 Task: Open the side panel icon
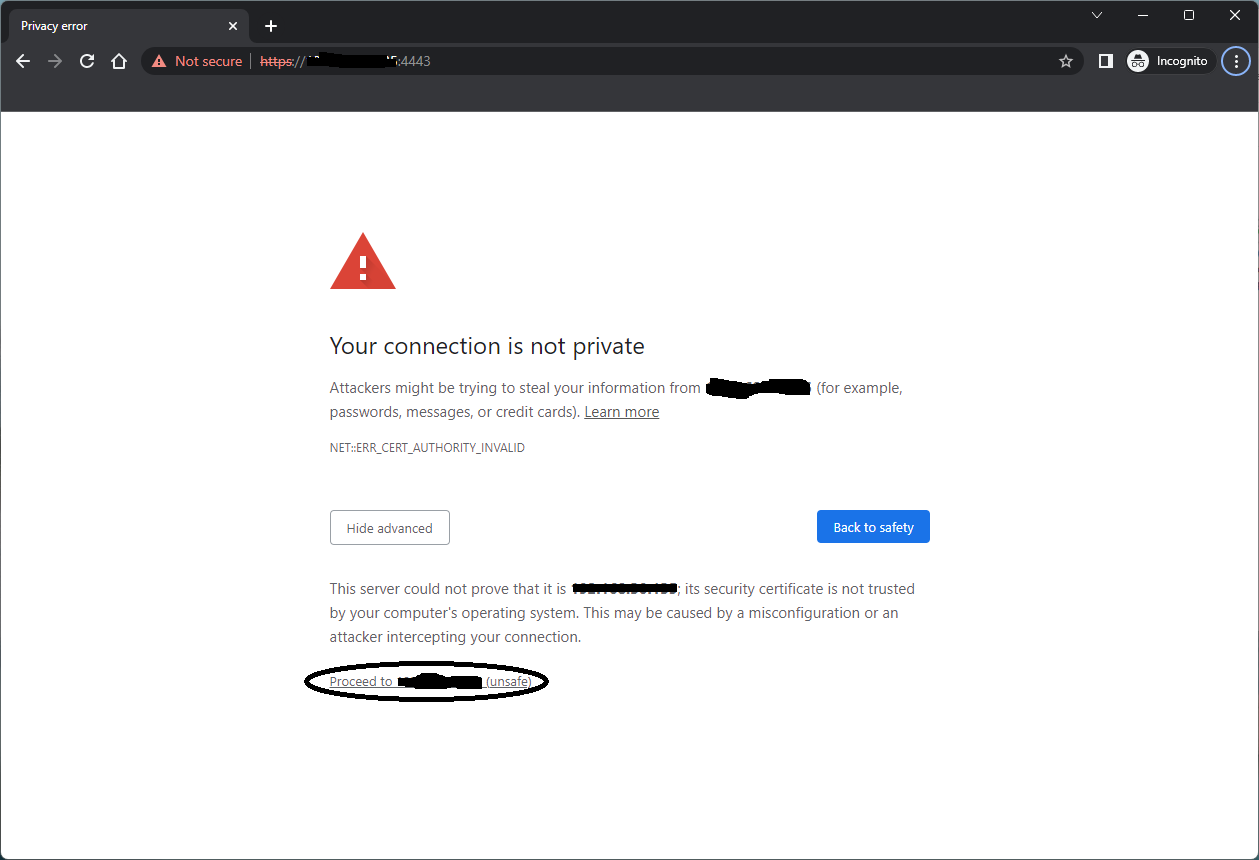pyautogui.click(x=1105, y=61)
